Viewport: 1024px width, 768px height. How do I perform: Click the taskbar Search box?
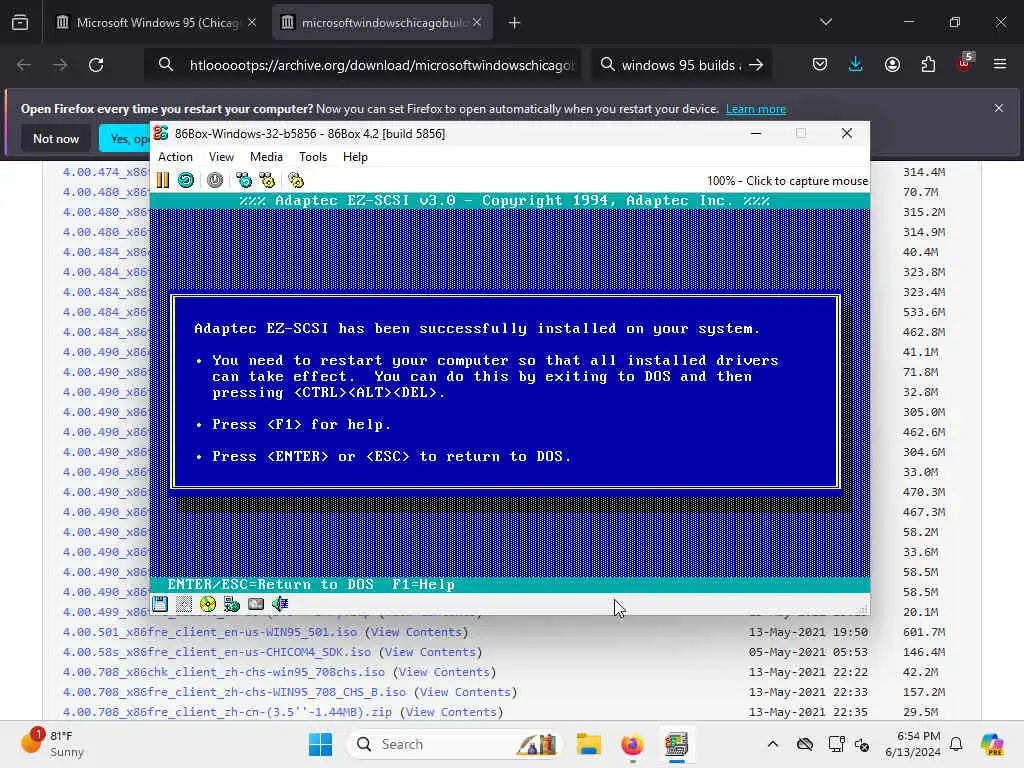455,744
